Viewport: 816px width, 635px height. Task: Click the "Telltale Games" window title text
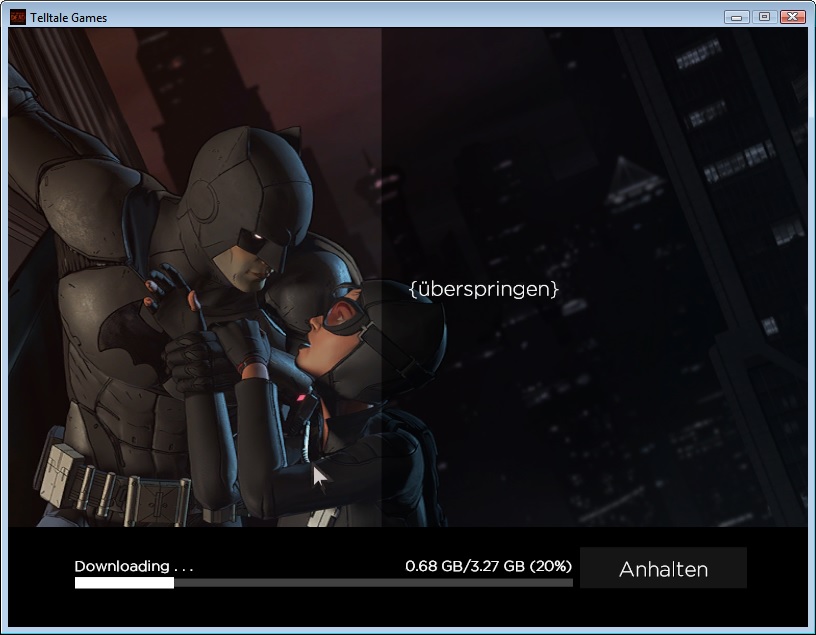tap(69, 18)
